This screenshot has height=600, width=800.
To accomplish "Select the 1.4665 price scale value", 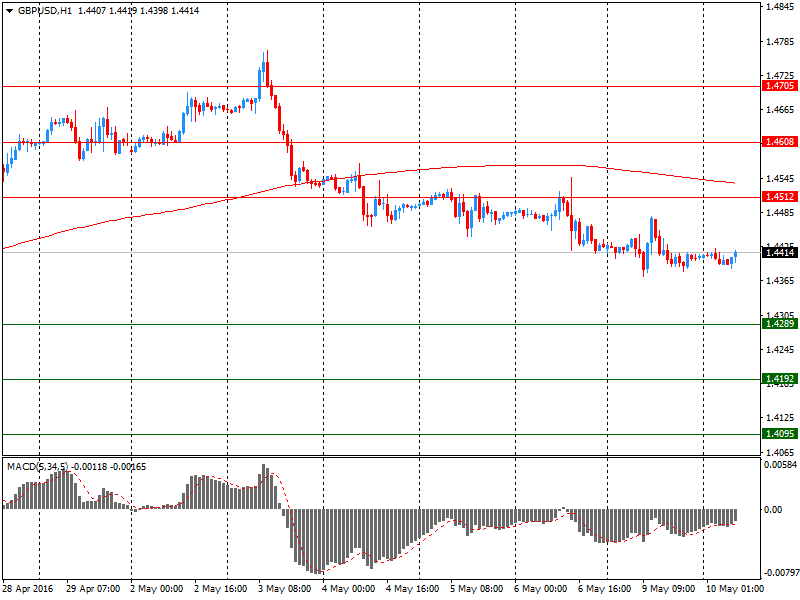I will (x=781, y=110).
